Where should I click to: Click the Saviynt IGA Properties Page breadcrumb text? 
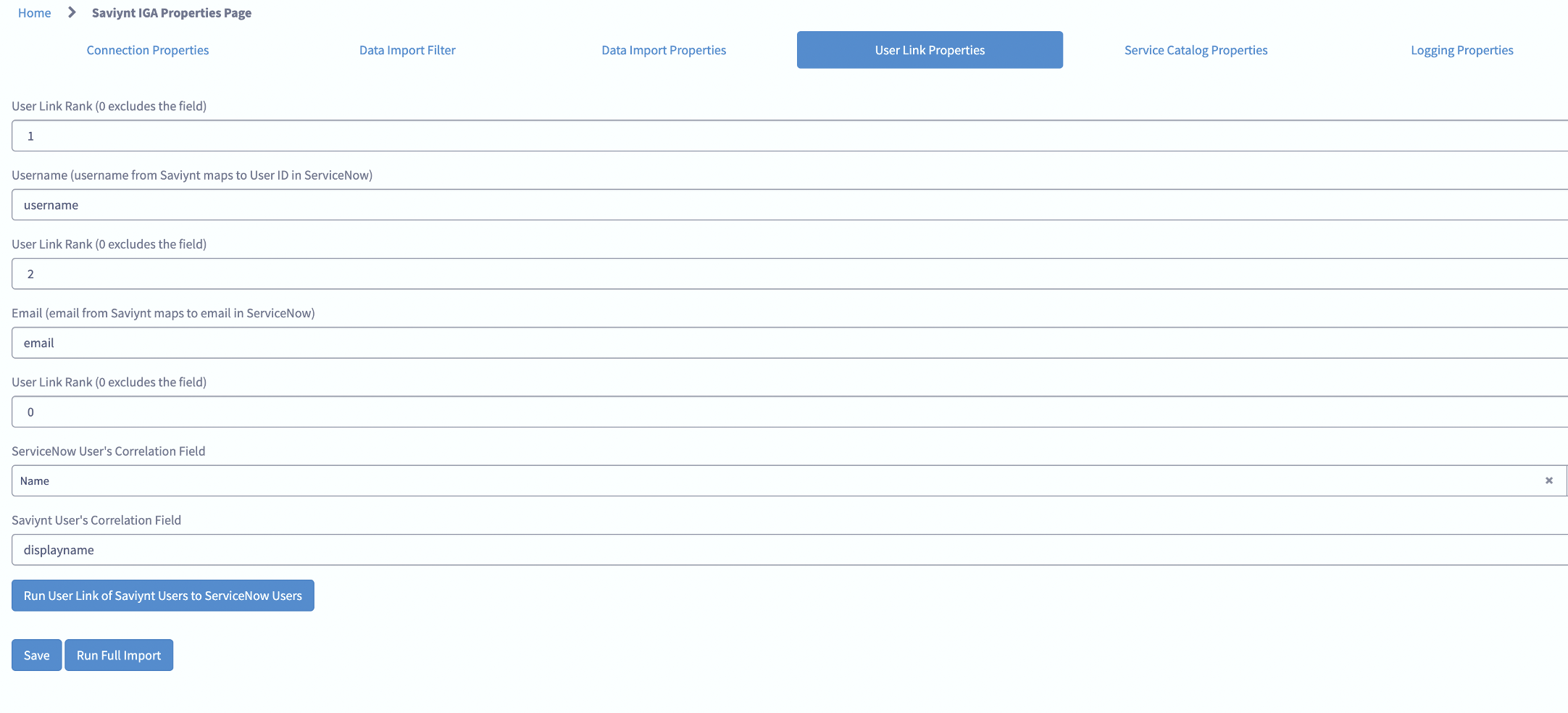pos(172,13)
